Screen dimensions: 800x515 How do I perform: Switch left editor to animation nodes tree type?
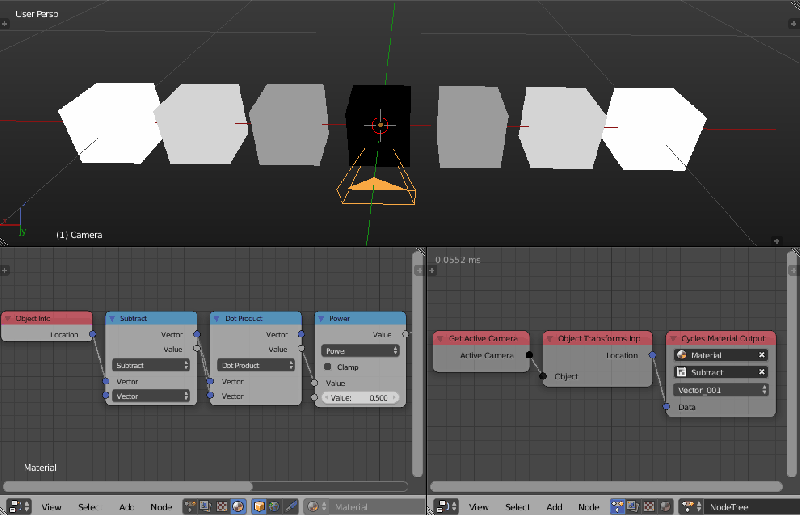pyautogui.click(x=189, y=506)
